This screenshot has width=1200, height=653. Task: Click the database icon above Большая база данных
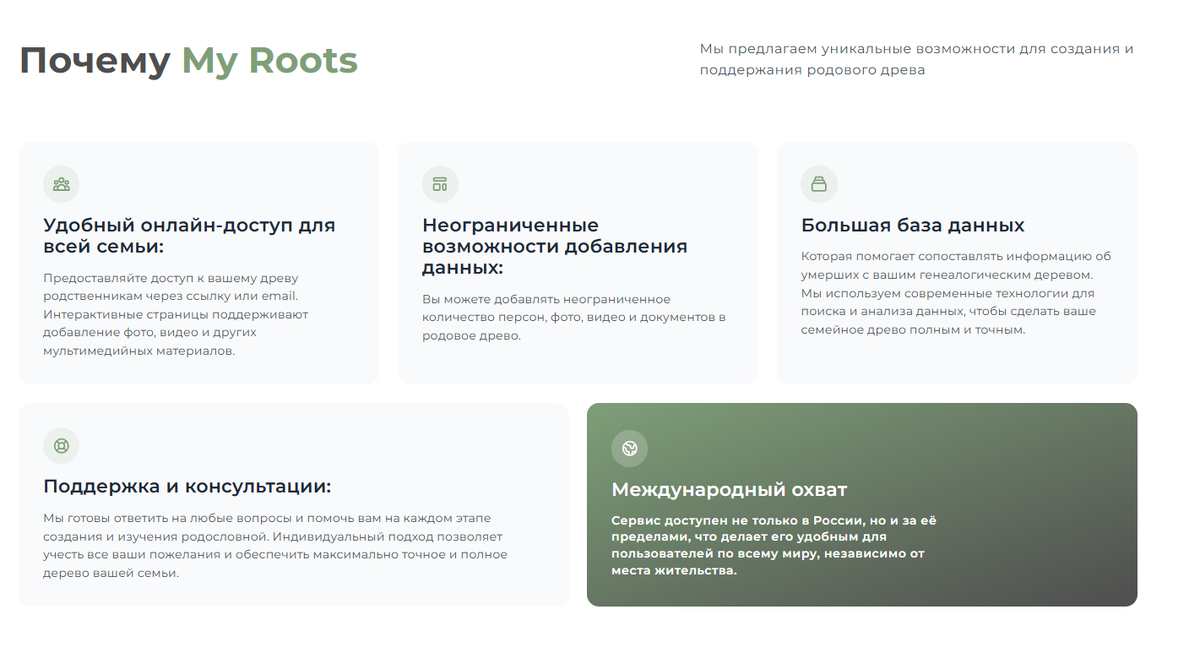pos(819,184)
